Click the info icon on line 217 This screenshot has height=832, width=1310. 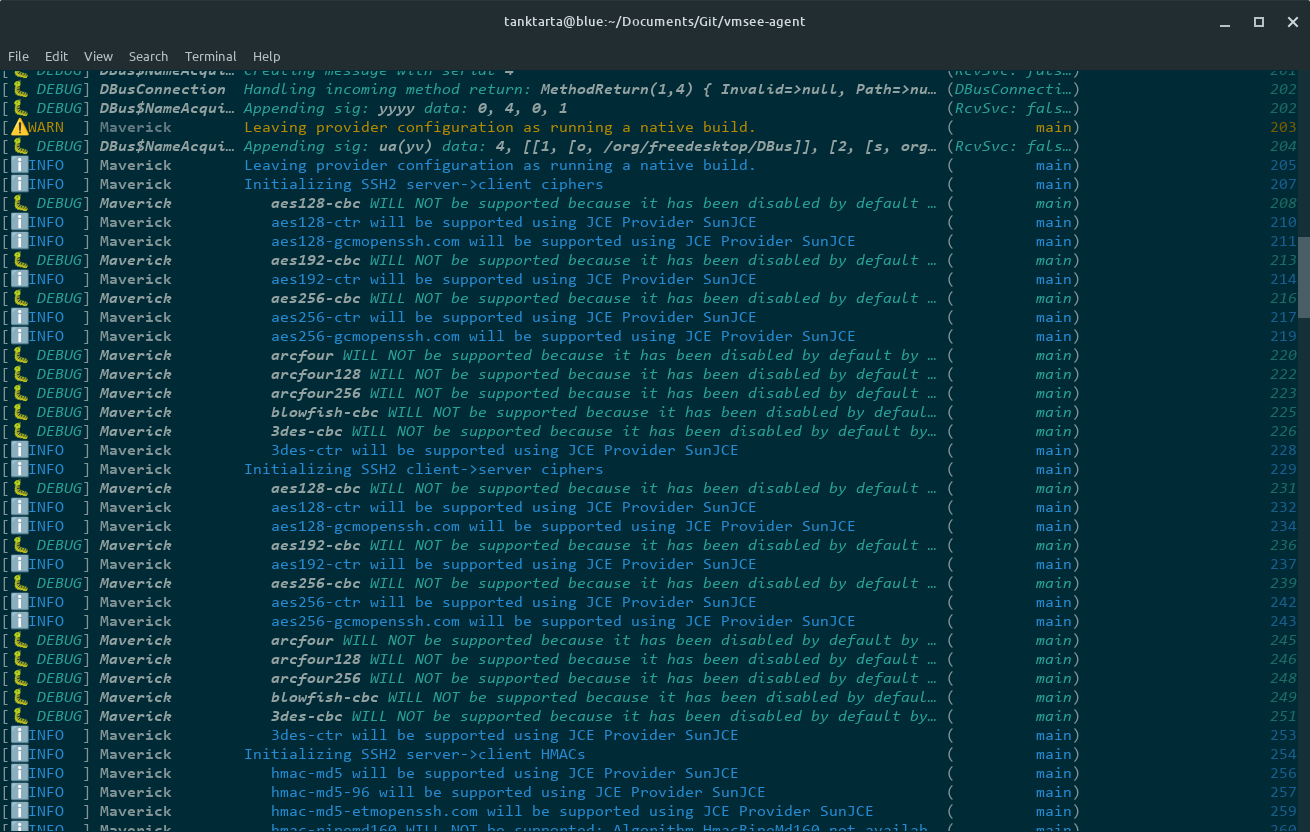click(19, 317)
